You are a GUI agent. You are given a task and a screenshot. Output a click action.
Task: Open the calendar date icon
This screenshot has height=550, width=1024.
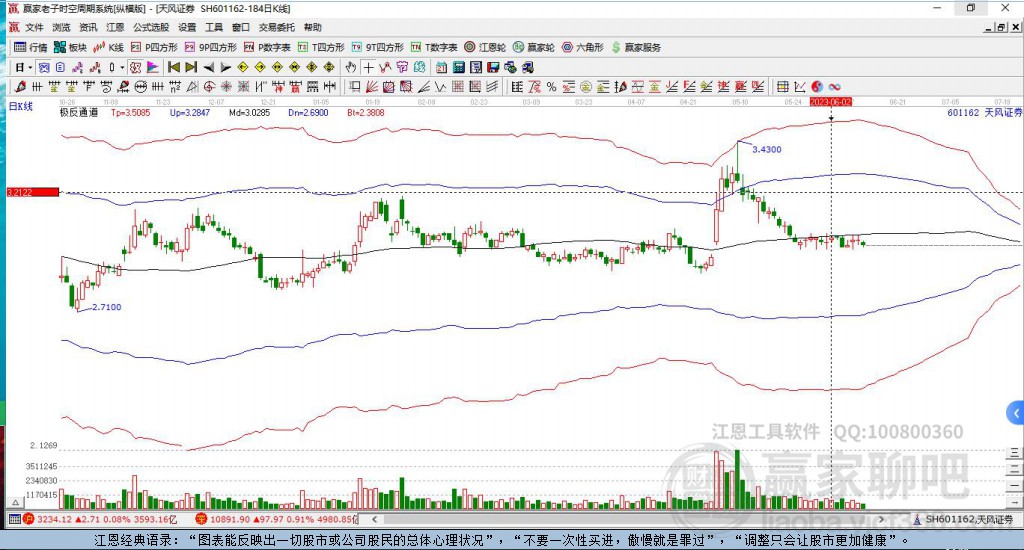[441, 67]
